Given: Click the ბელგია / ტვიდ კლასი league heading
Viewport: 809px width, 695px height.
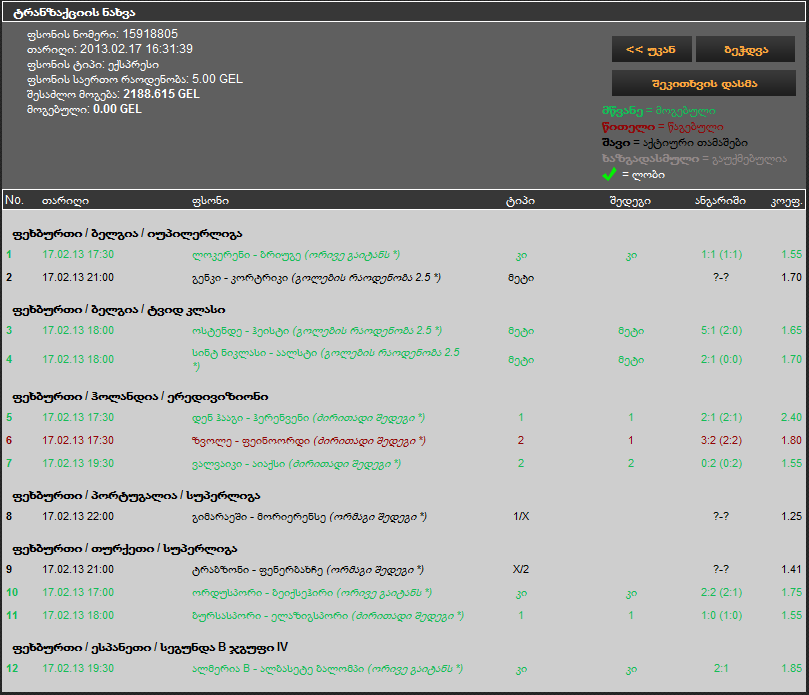Looking at the screenshot, I should click(x=119, y=310).
